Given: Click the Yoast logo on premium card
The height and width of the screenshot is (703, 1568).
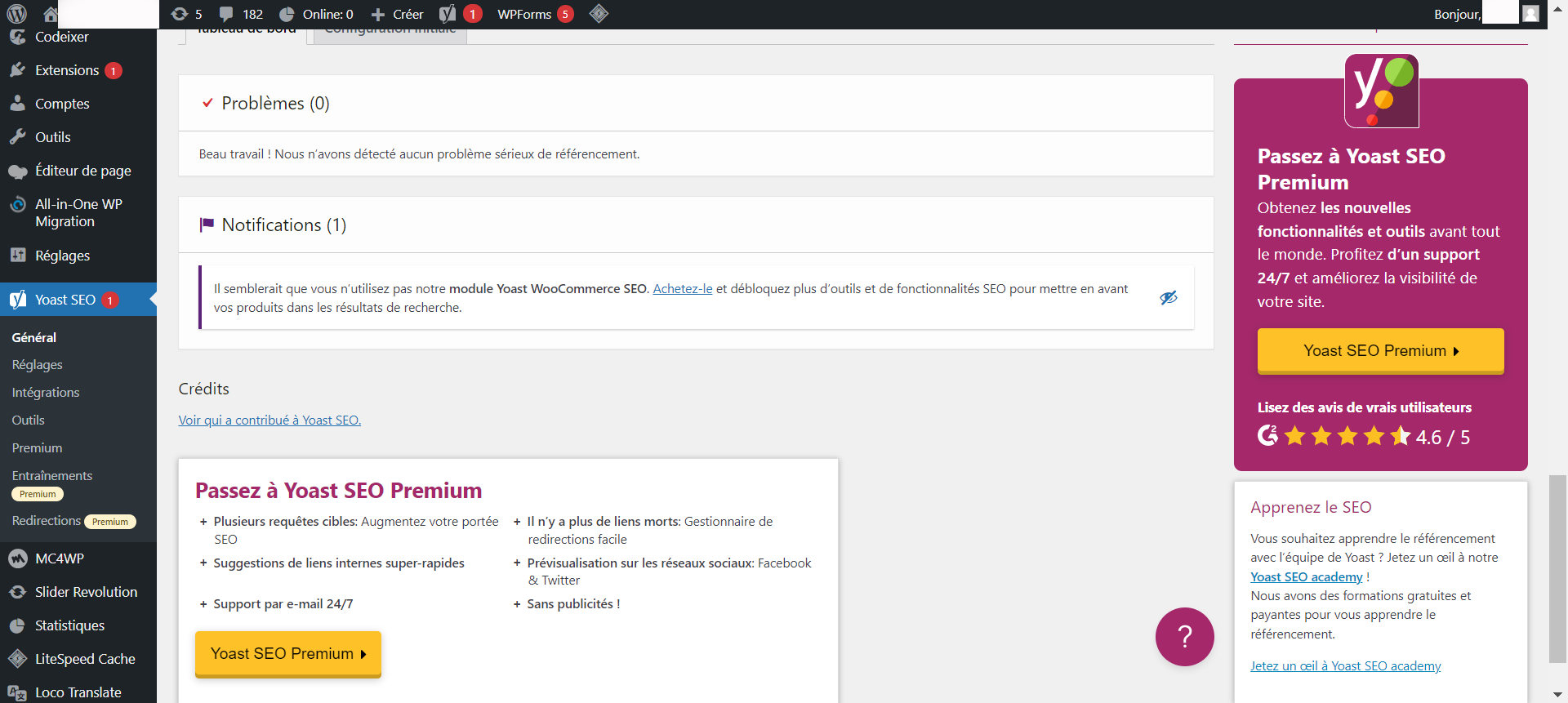Looking at the screenshot, I should click(x=1382, y=91).
